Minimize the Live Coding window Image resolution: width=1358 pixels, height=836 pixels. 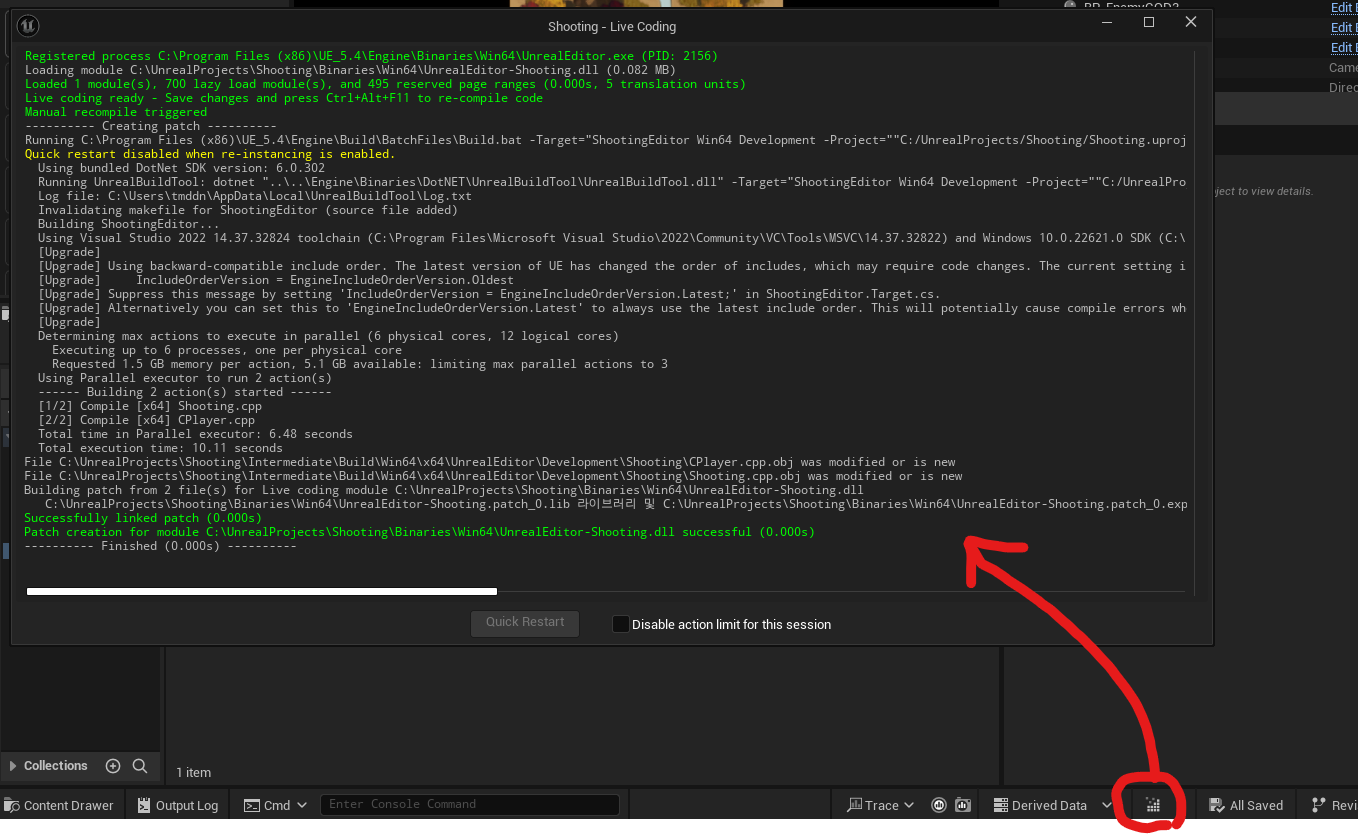tap(1106, 22)
